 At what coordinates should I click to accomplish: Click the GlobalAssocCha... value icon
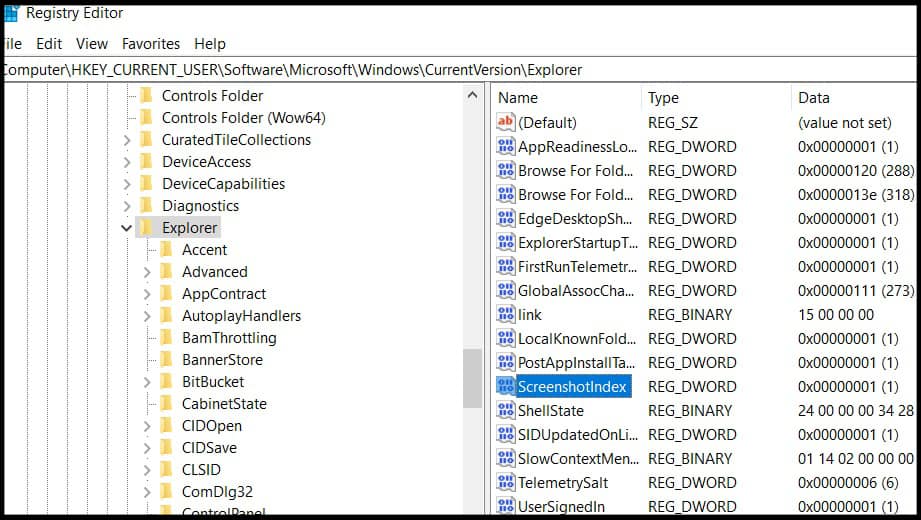(505, 290)
